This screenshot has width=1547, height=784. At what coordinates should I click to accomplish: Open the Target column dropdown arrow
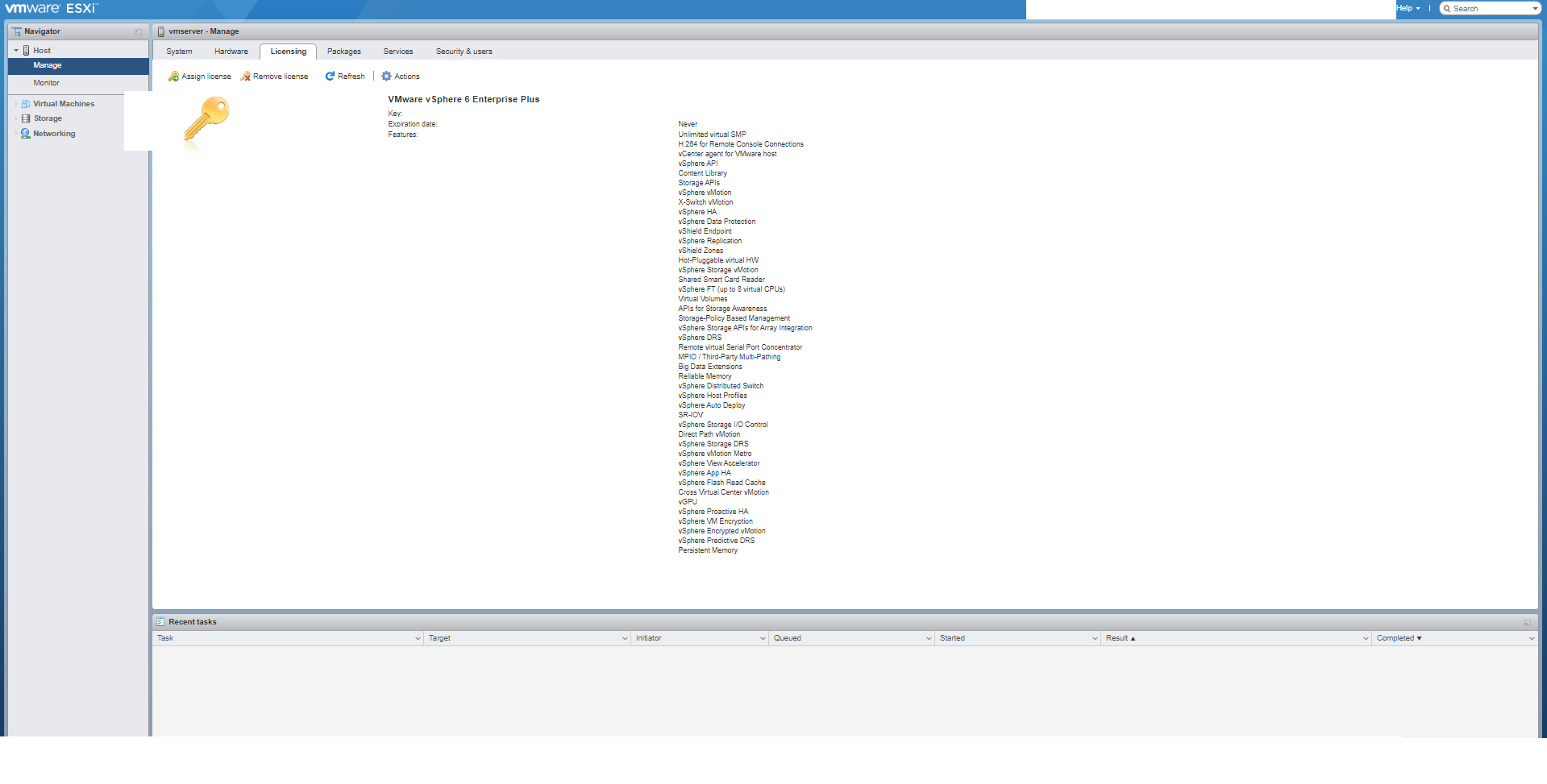coord(625,638)
